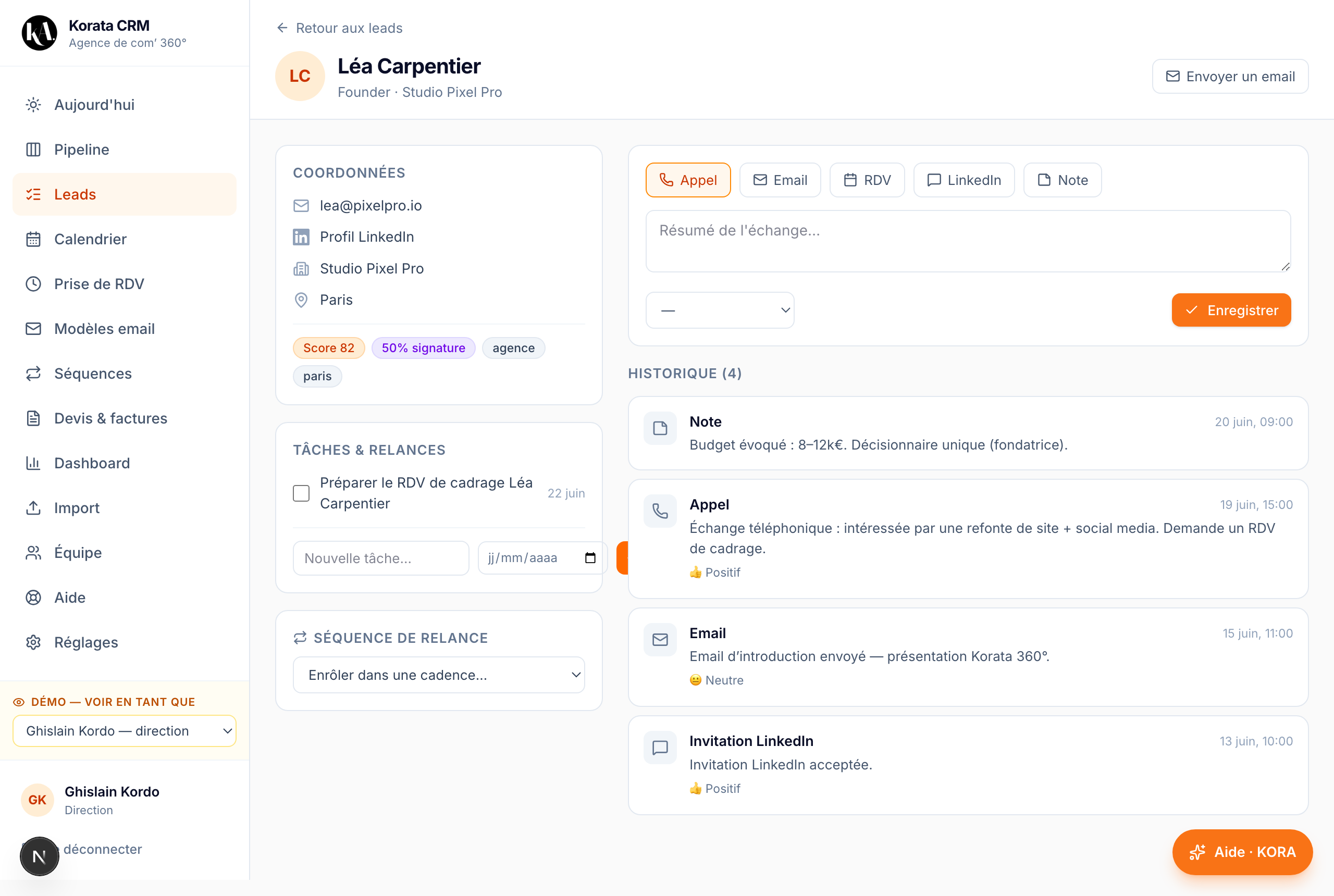Click the Enregistrer button
1334x896 pixels.
(x=1231, y=310)
